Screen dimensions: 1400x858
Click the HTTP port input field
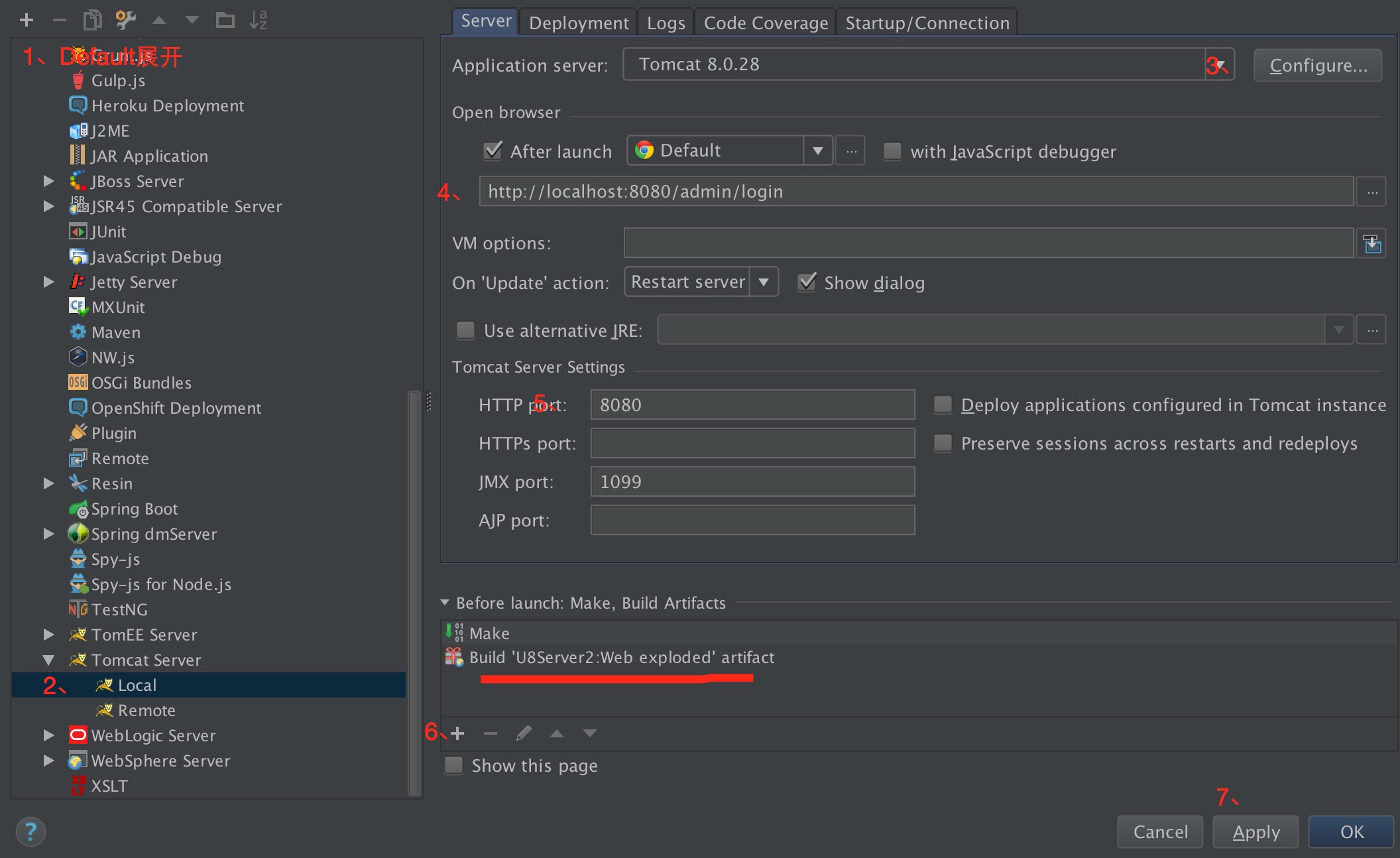[x=752, y=405]
